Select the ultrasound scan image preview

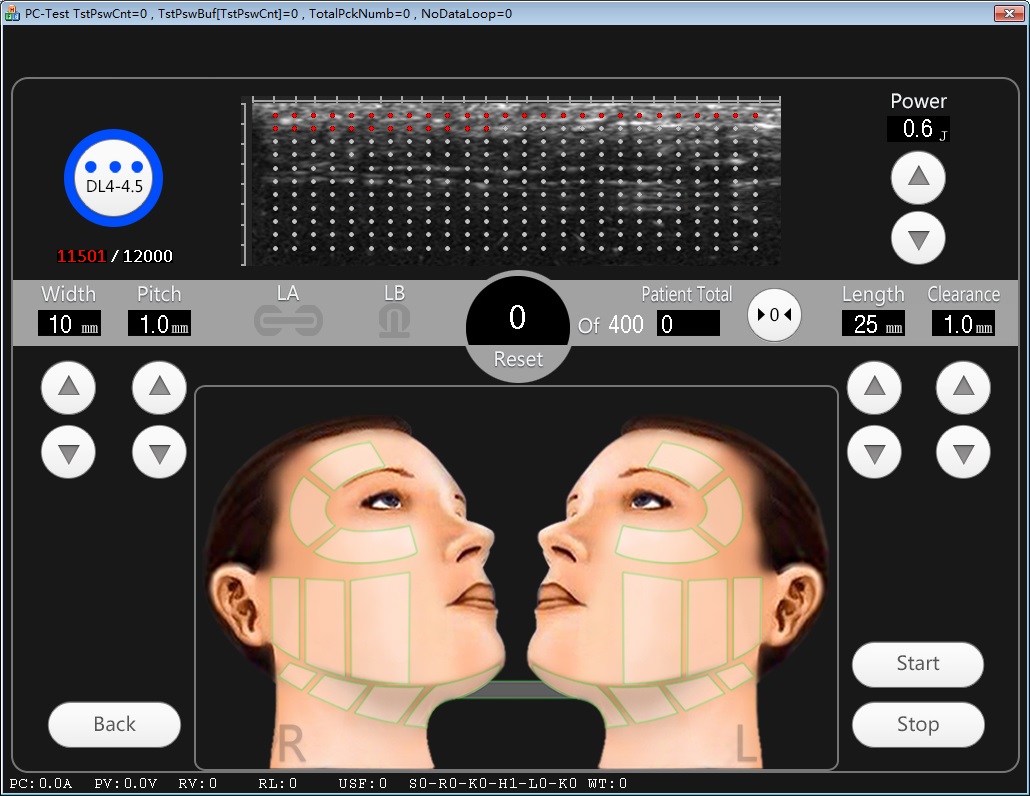tap(512, 181)
